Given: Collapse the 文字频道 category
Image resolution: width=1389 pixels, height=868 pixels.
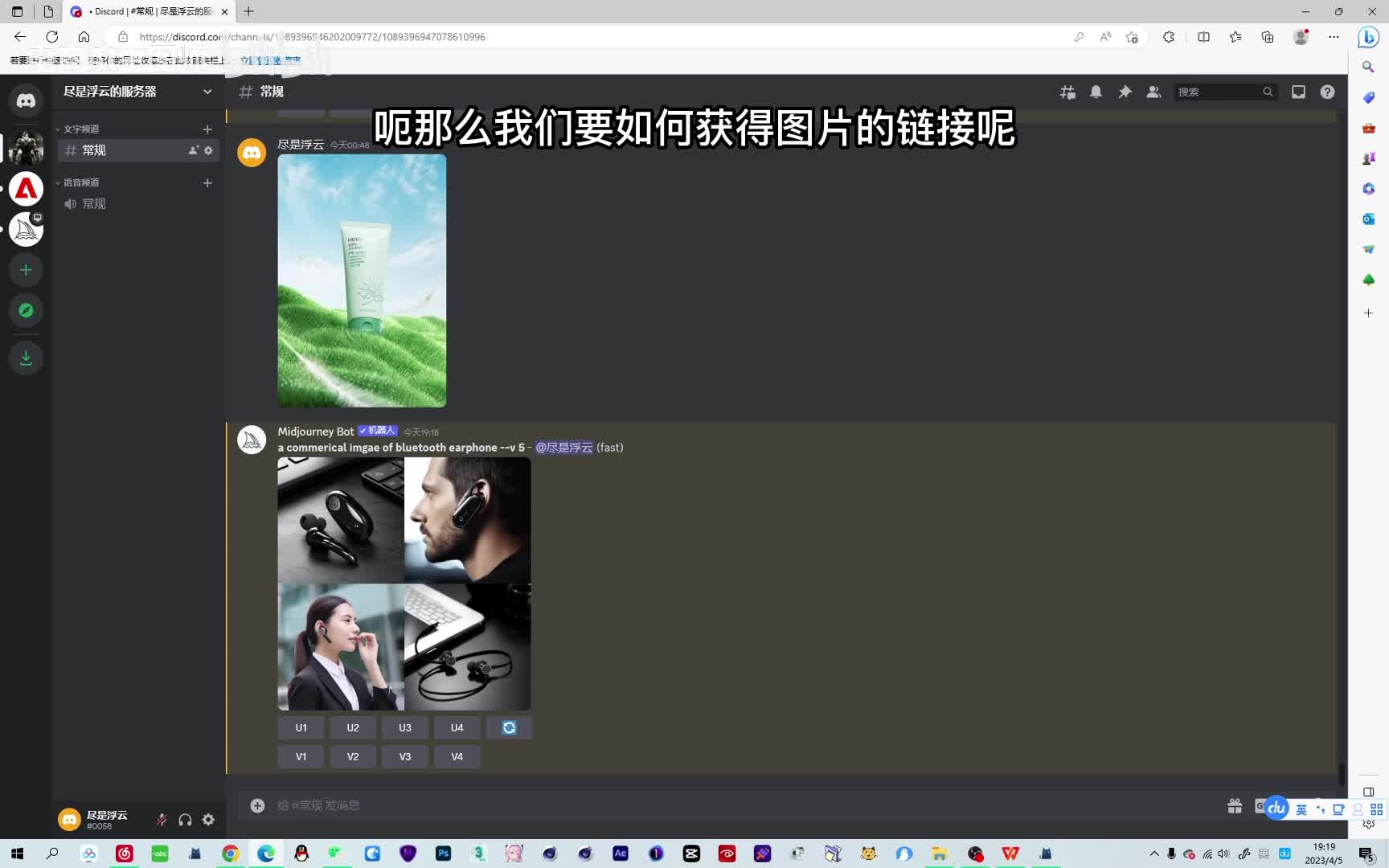Looking at the screenshot, I should 81,129.
